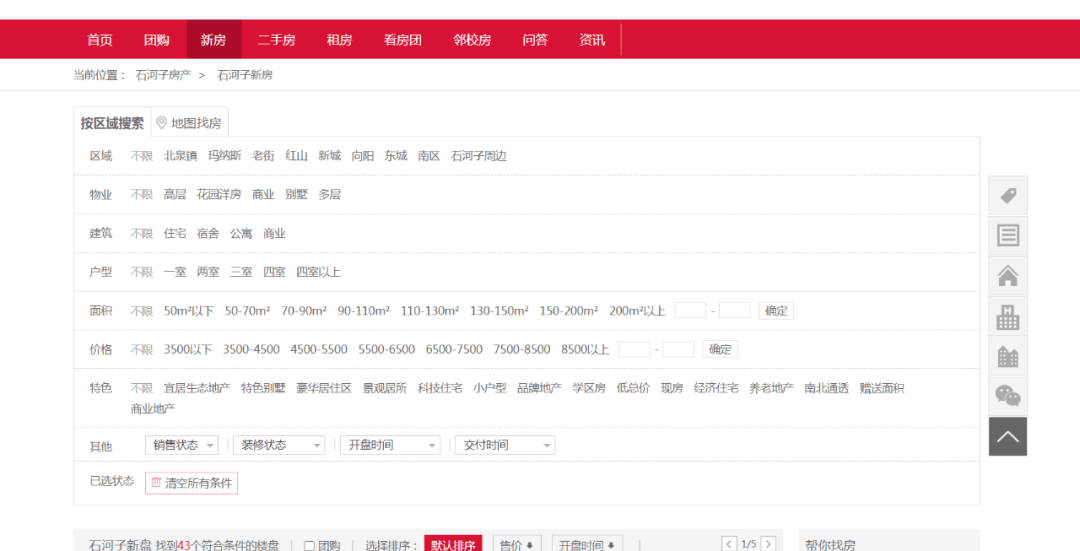The height and width of the screenshot is (551, 1080).
Task: Filter region by 北泉镇
Action: pos(180,156)
